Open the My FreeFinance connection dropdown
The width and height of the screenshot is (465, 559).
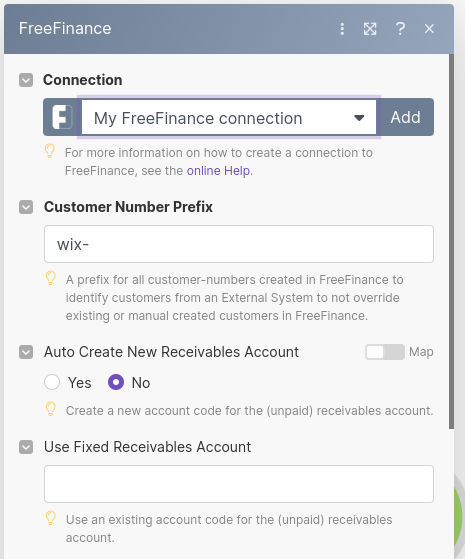[229, 117]
